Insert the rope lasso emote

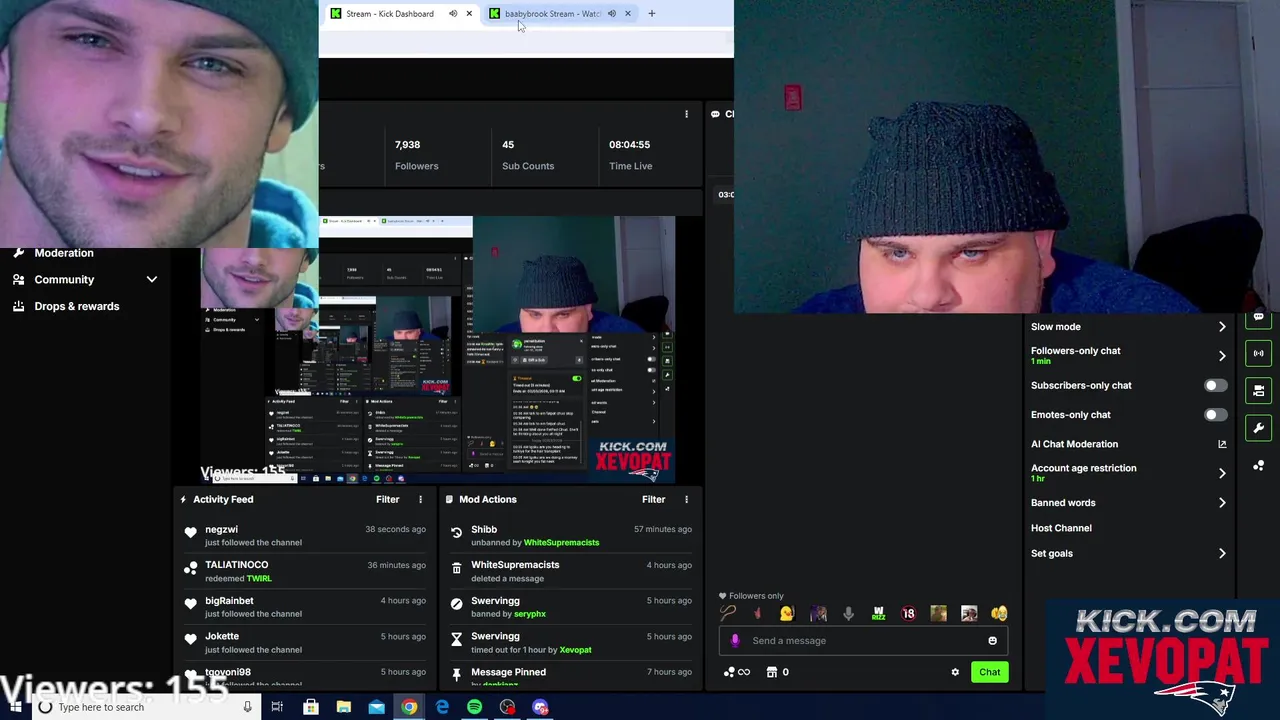(728, 614)
